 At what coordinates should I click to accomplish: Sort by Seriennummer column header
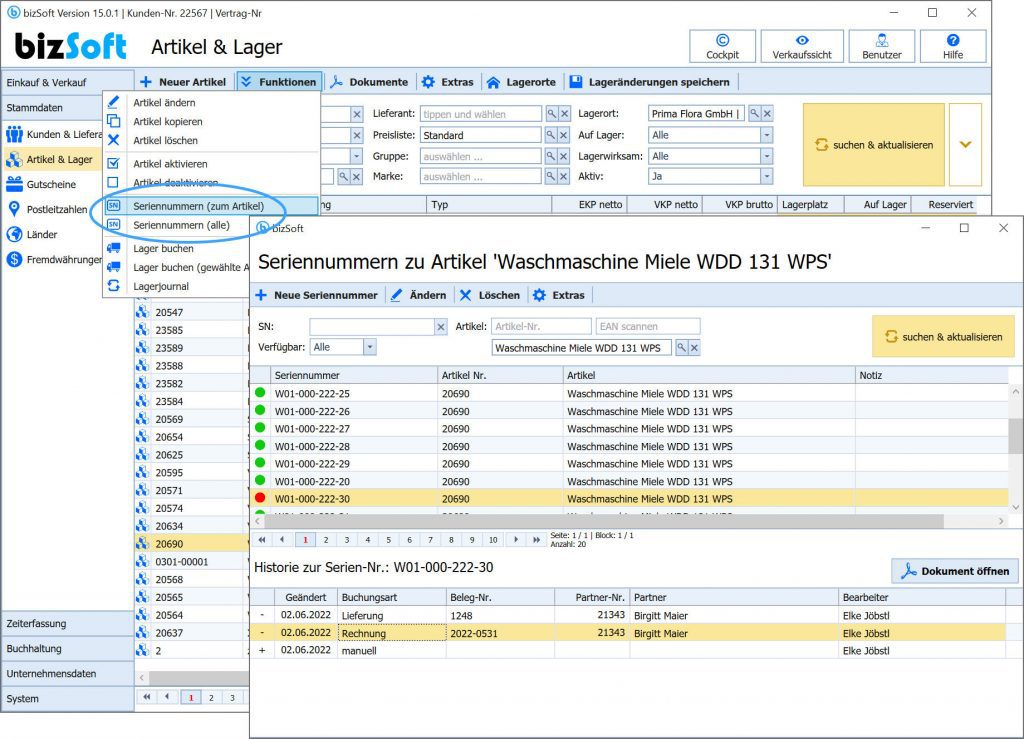pyautogui.click(x=354, y=375)
